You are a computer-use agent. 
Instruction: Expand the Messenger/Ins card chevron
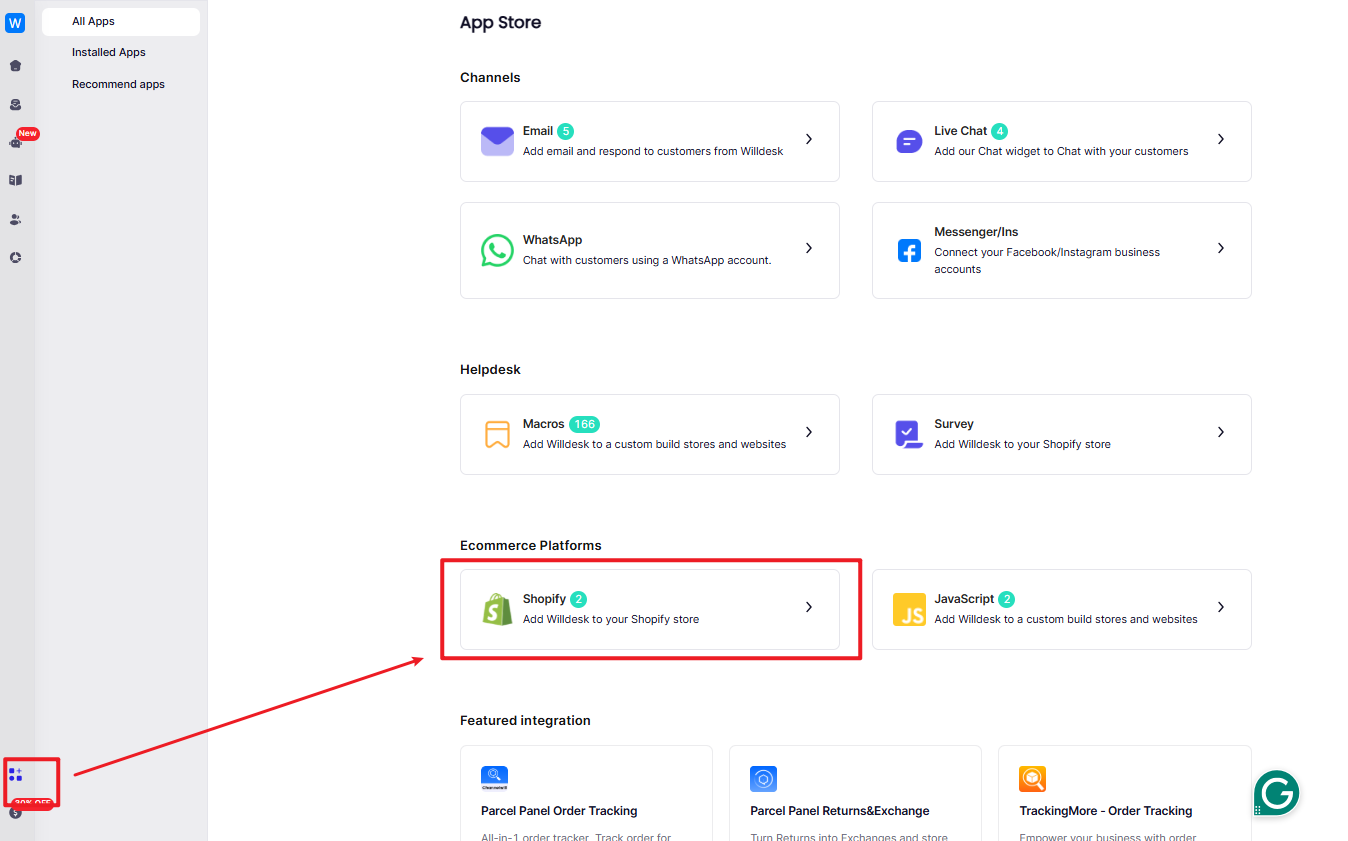coord(1221,248)
